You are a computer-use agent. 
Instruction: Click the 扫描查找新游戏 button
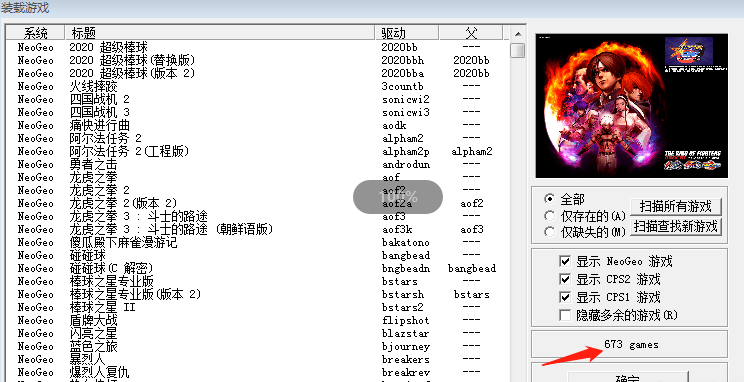tap(676, 226)
